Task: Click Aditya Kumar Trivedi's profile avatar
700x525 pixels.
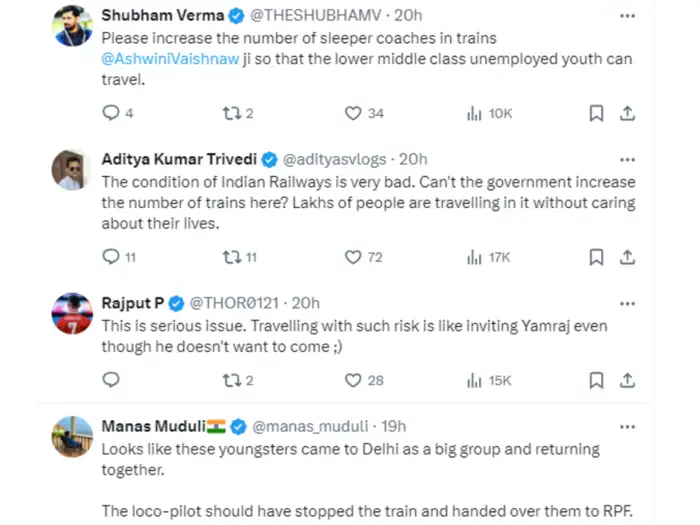Action: [73, 170]
